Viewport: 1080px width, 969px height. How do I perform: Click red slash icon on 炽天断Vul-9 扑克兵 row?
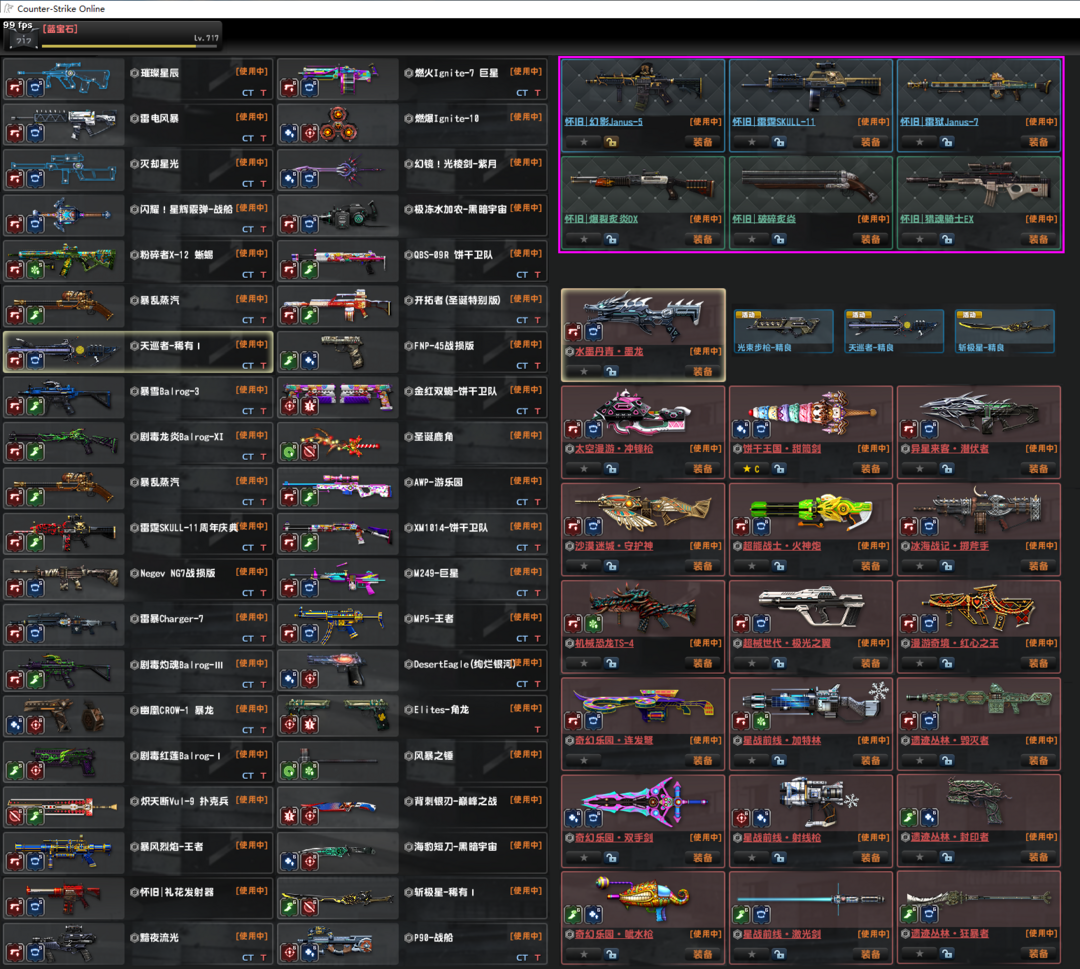pos(15,816)
